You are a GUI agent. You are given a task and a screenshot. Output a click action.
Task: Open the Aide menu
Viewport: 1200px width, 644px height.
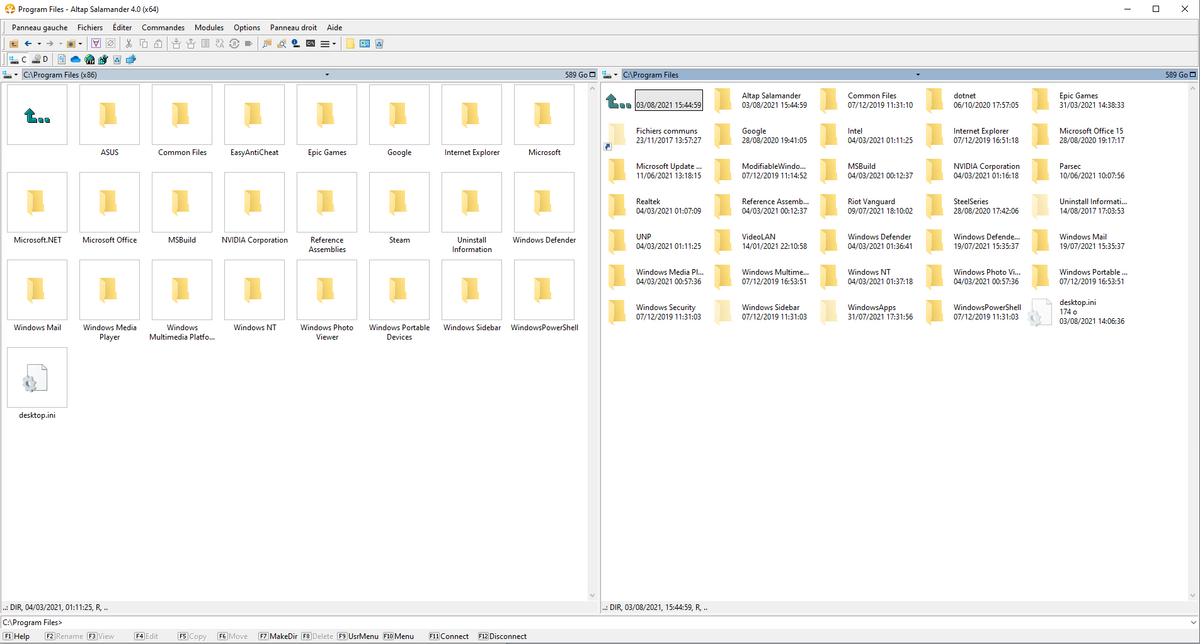tap(334, 27)
